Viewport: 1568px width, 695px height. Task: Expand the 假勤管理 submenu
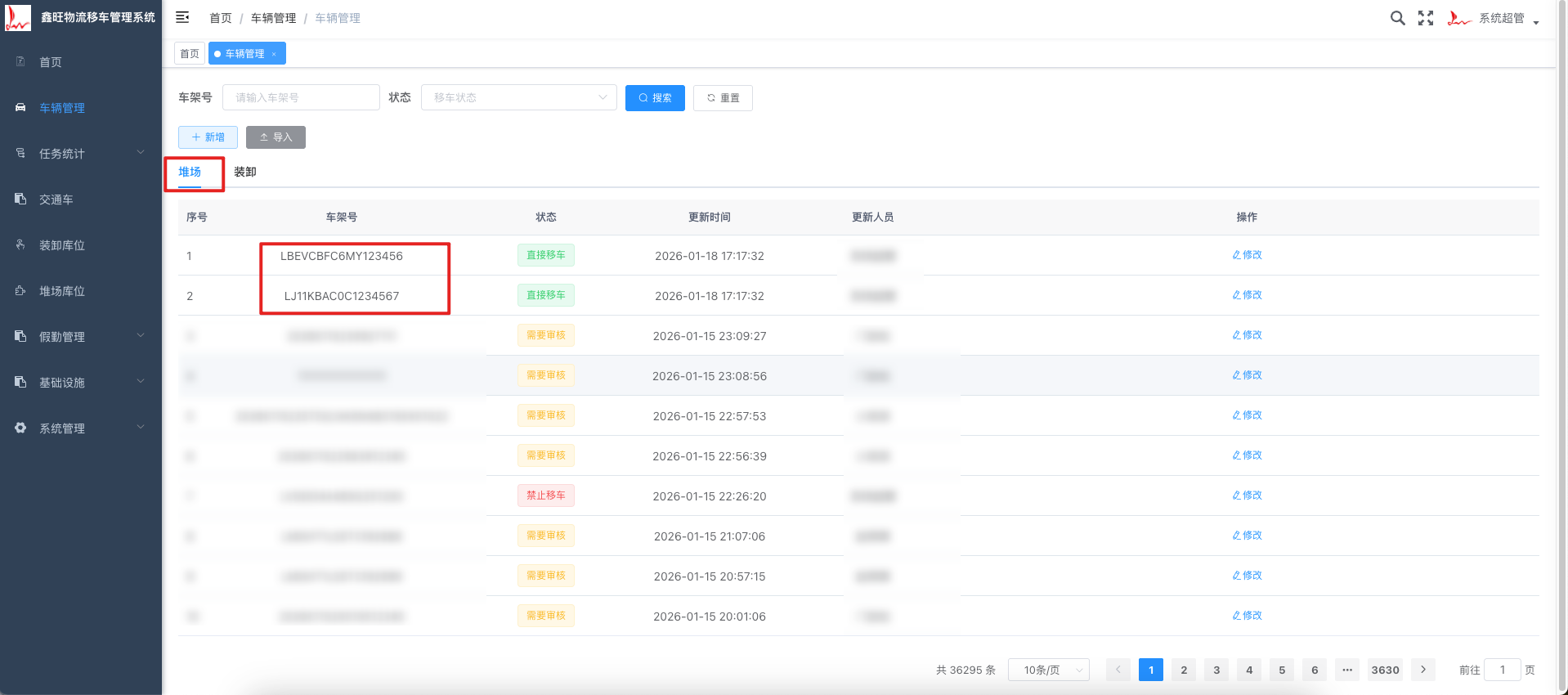pyautogui.click(x=141, y=335)
